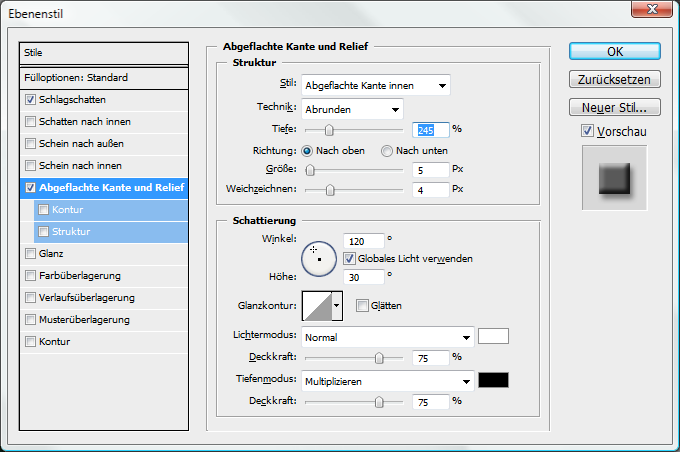Select the Stile entry in the list

click(x=104, y=53)
